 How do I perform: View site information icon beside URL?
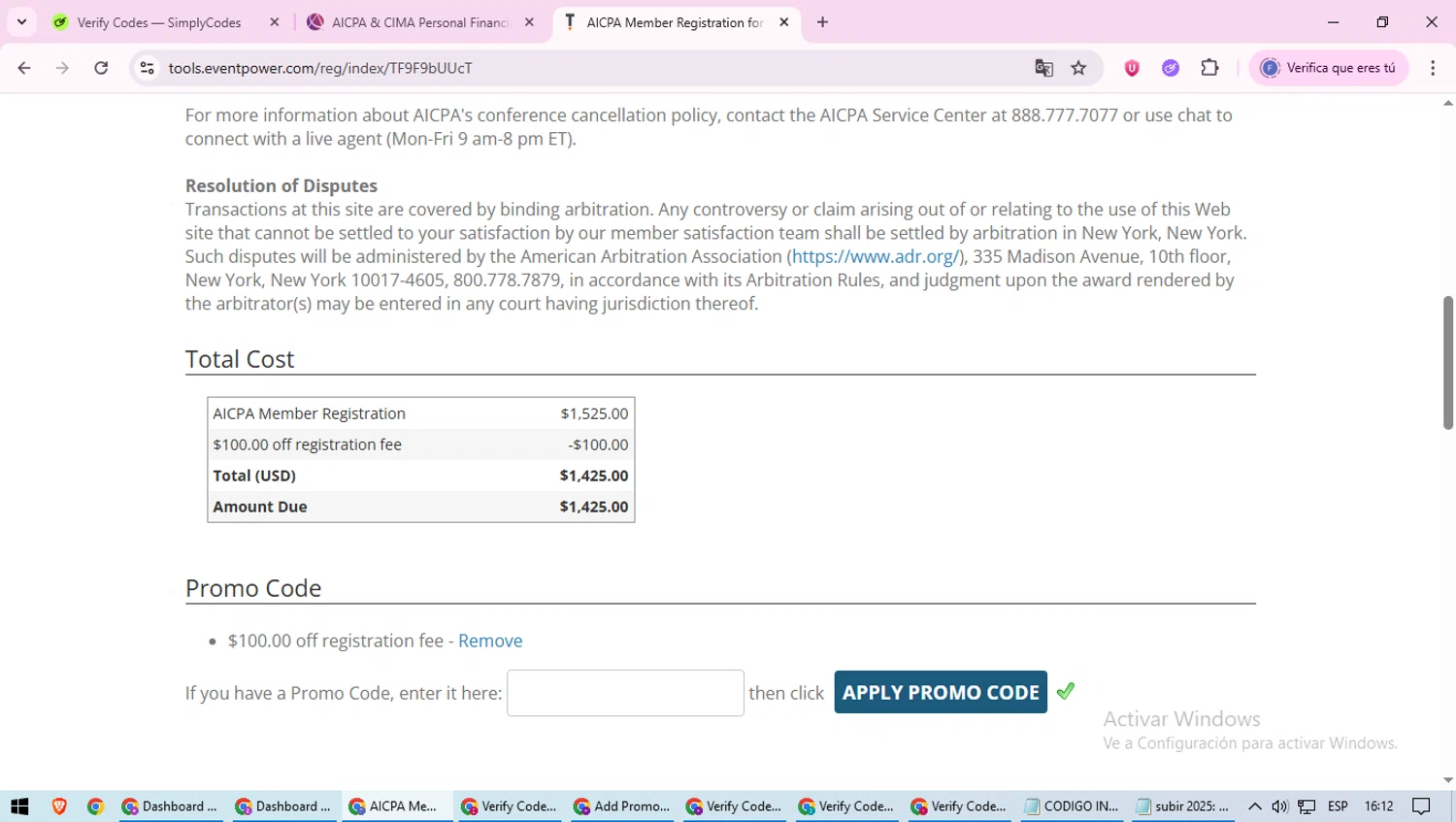point(148,68)
